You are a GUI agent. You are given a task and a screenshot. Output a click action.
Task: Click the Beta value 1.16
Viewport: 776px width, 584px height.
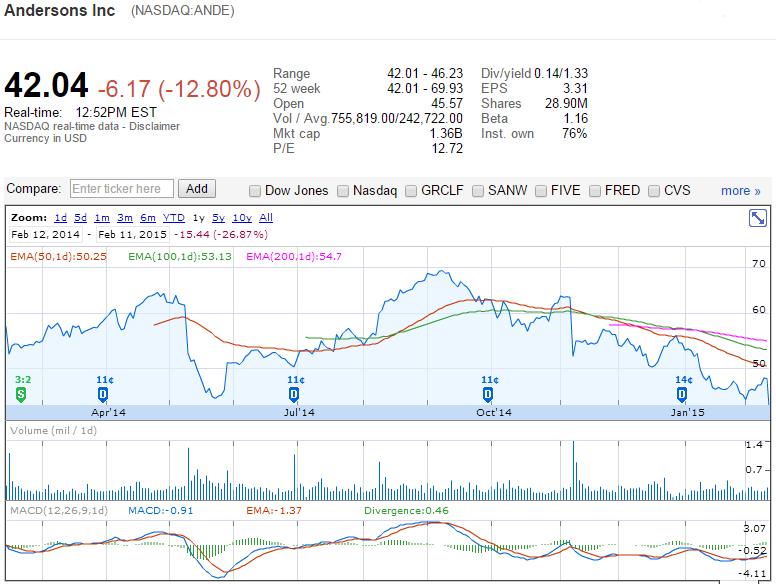tap(576, 118)
